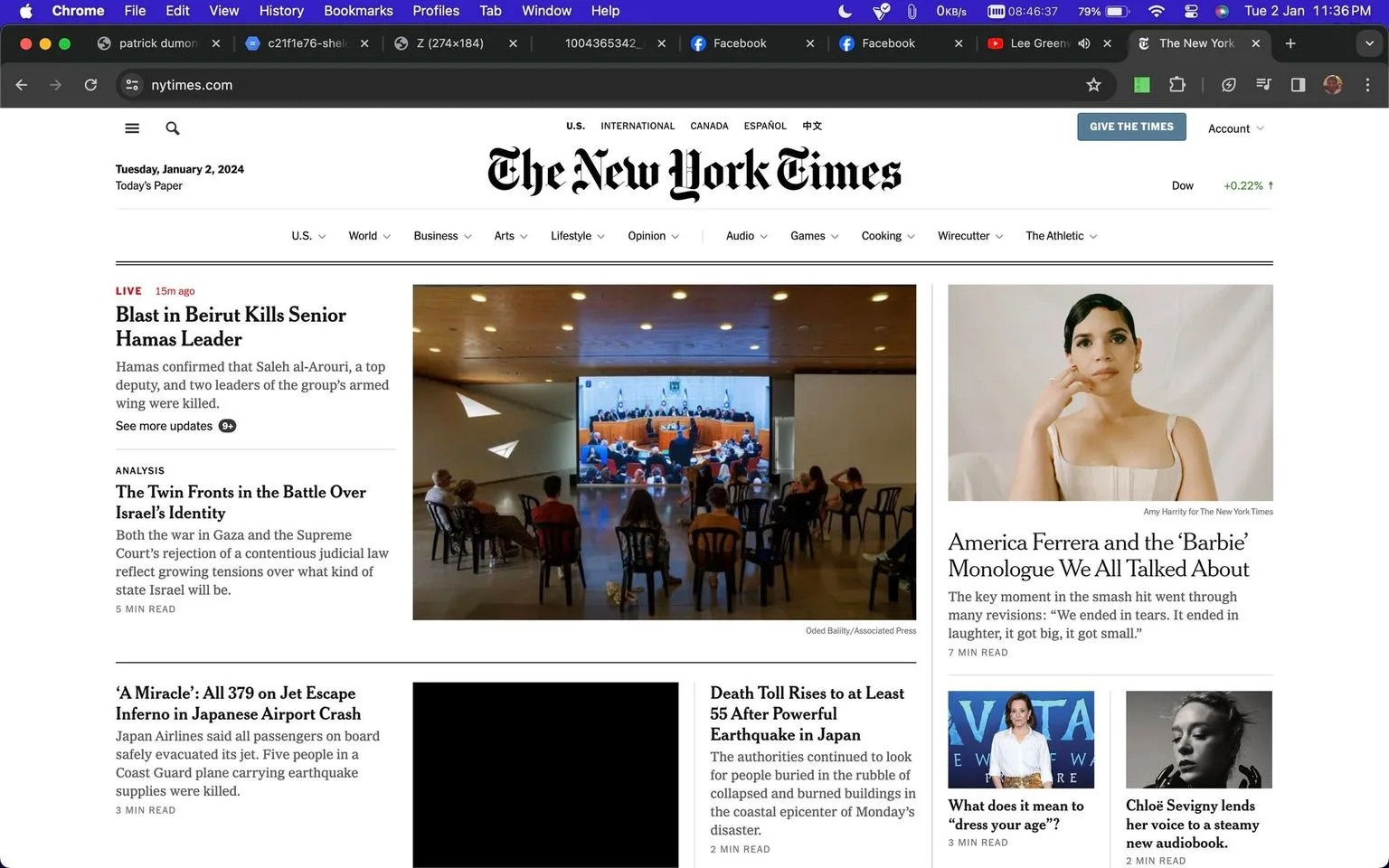The height and width of the screenshot is (868, 1389).
Task: Expand the Business section dropdown
Action: pyautogui.click(x=443, y=236)
